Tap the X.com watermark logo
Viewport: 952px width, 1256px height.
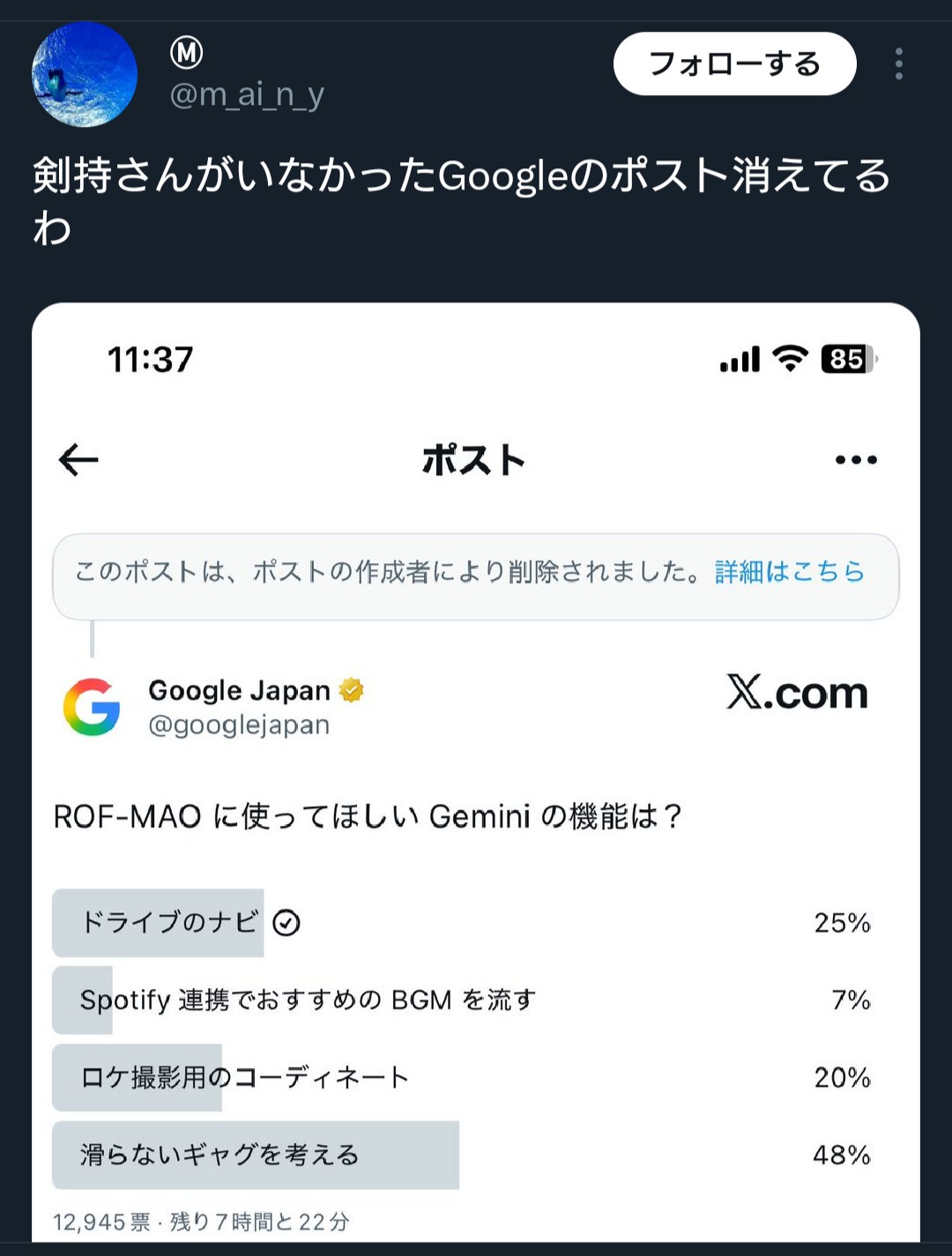coord(797,694)
